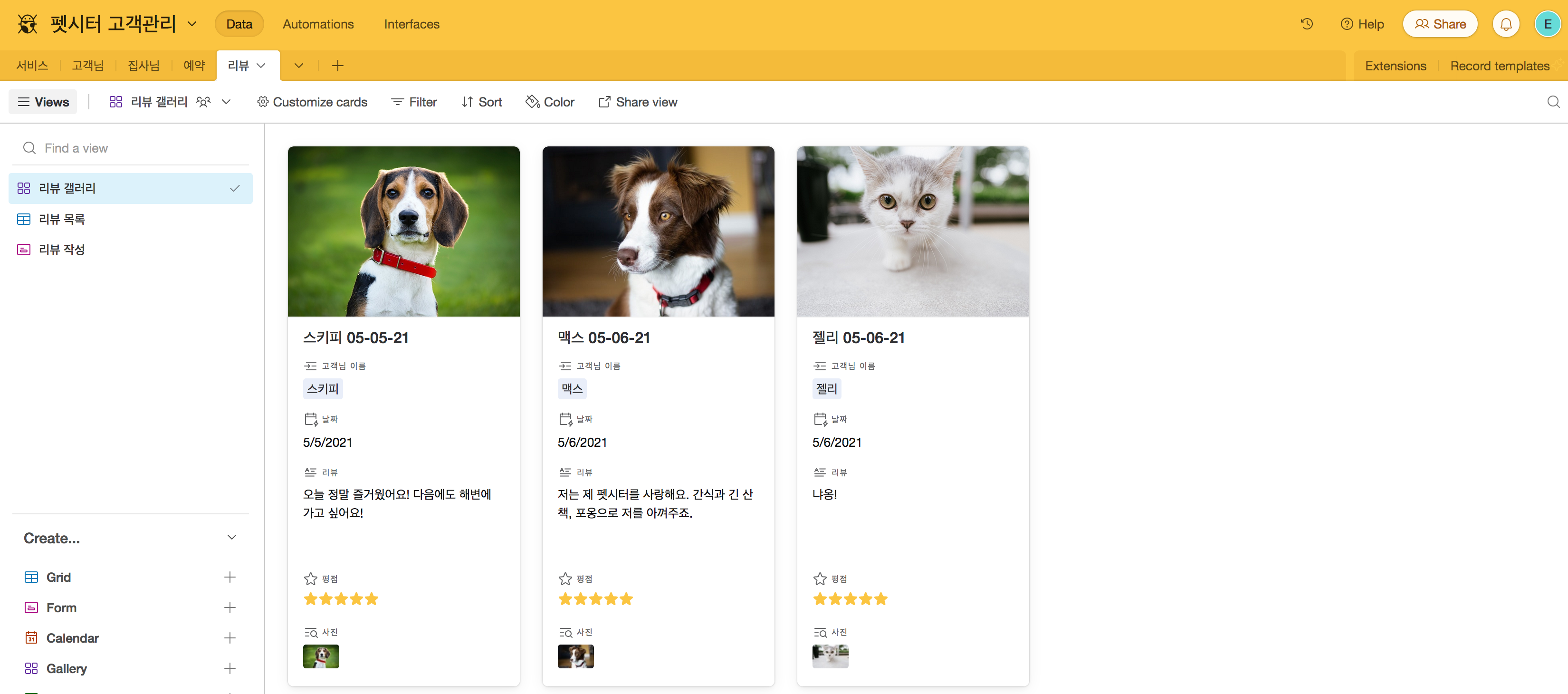Select the 리뷰 목록 view
This screenshot has height=694, width=1568.
coord(130,219)
